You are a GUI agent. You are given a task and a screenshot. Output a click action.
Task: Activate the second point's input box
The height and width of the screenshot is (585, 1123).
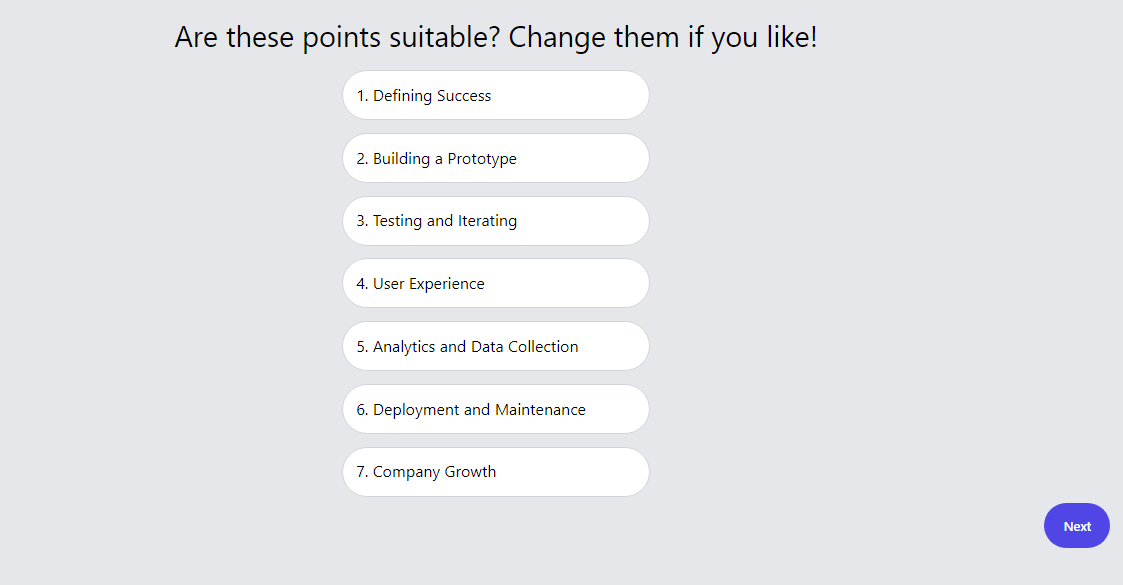point(496,158)
